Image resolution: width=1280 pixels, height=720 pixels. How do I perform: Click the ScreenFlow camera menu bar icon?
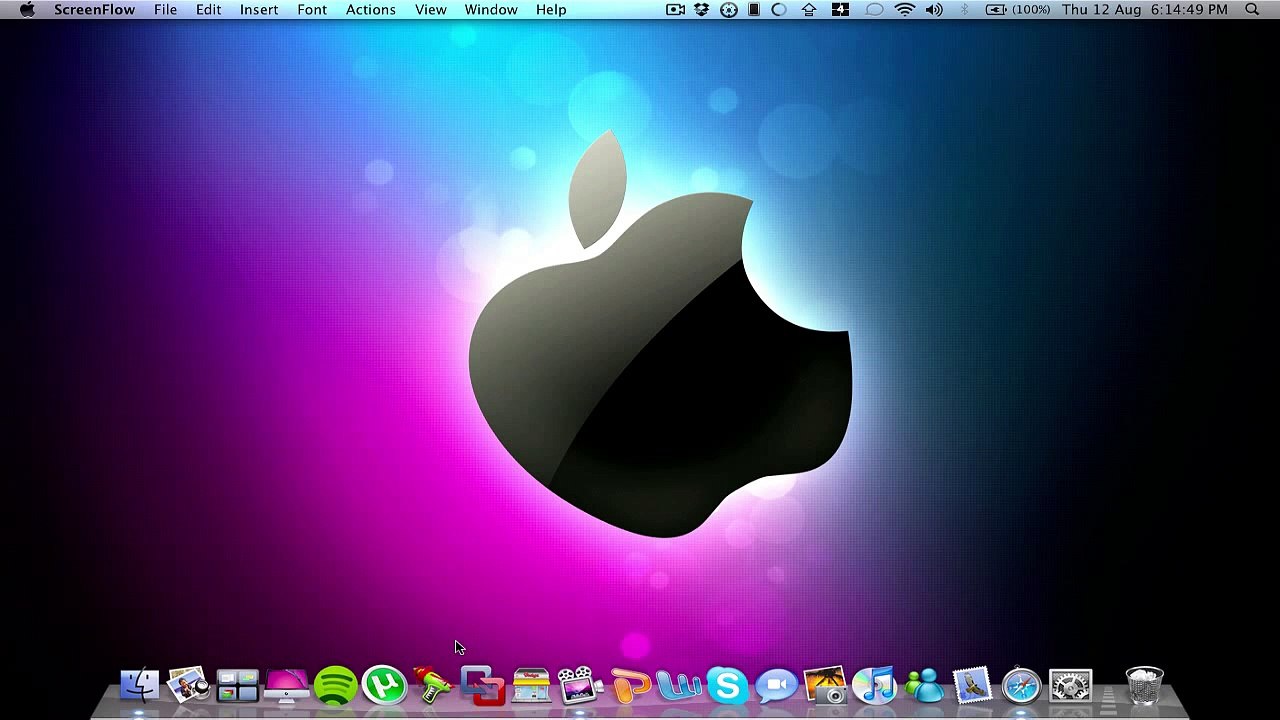point(676,10)
